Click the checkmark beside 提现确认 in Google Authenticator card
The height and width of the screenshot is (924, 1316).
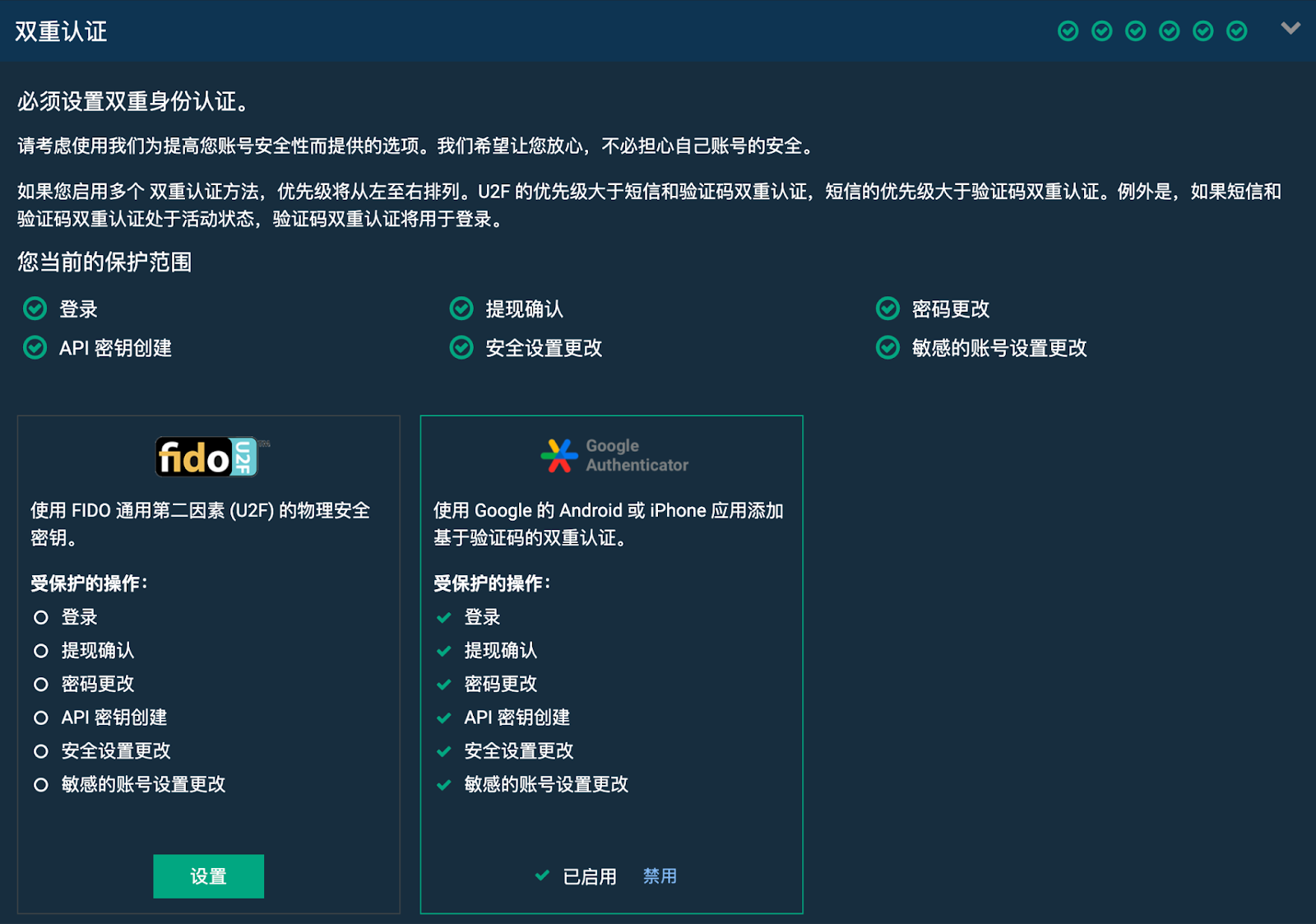(x=444, y=651)
